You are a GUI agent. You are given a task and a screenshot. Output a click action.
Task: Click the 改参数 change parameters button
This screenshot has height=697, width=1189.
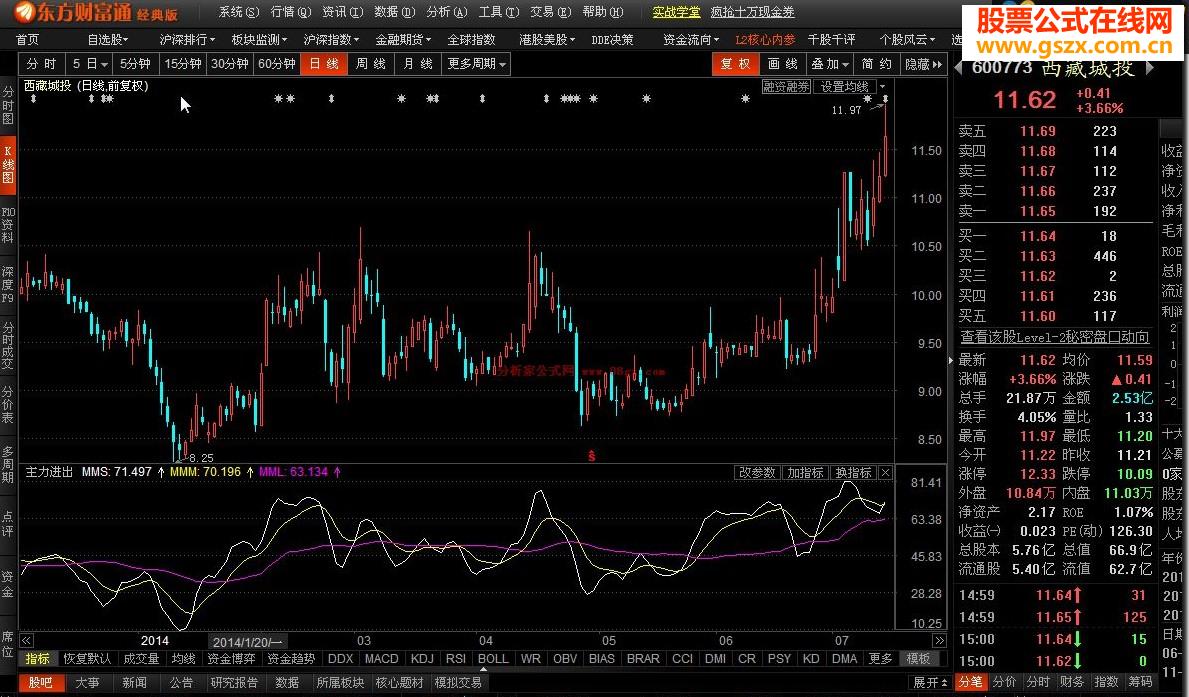(x=757, y=472)
